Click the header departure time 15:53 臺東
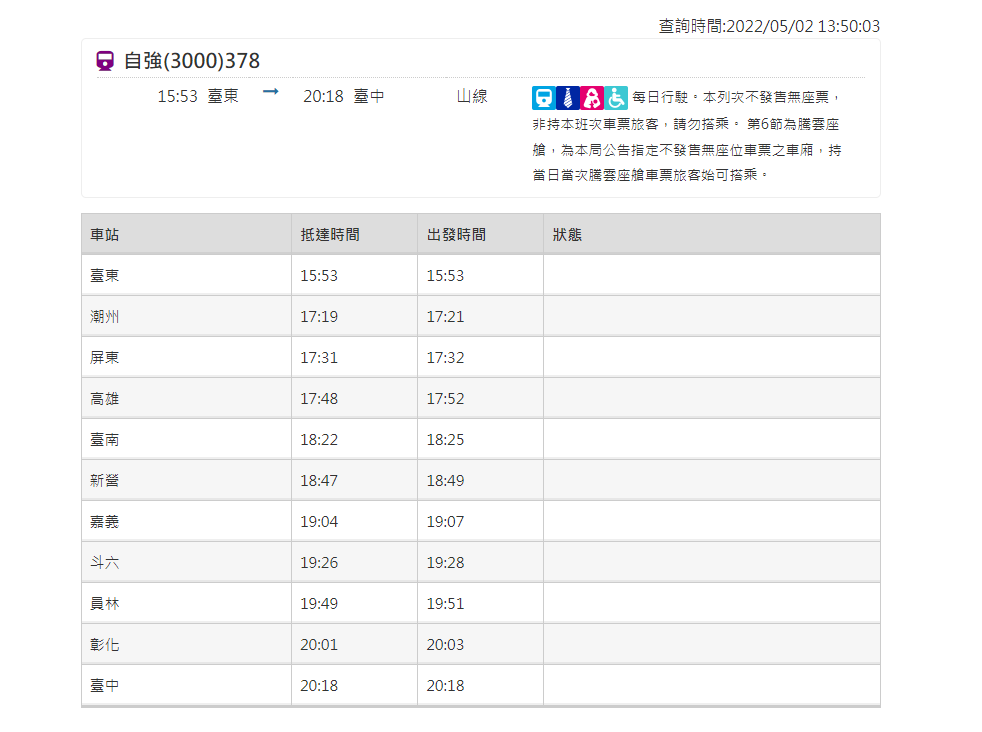 click(198, 96)
